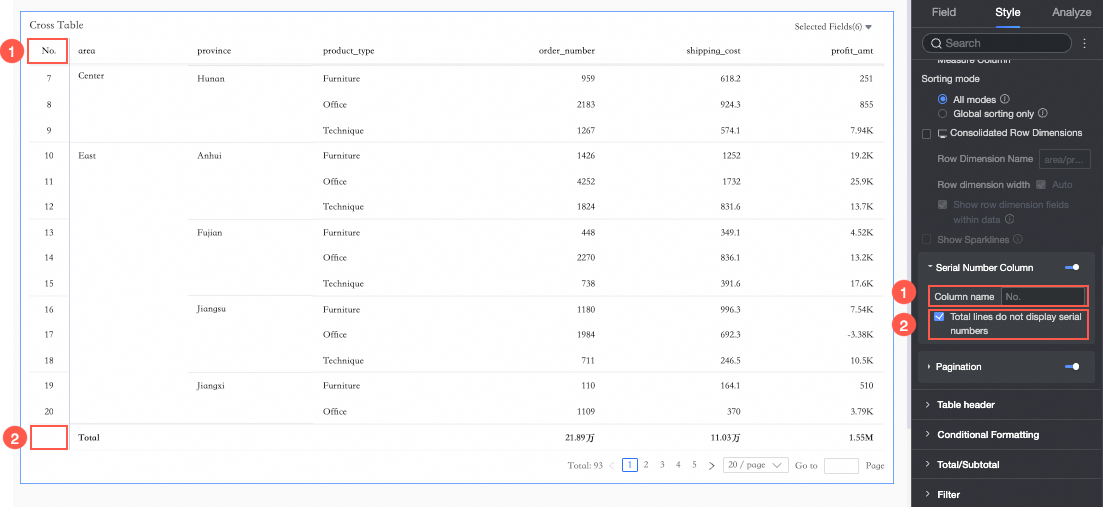Viewport: 1103px width, 507px height.
Task: Click the Column name input field
Action: [x=1042, y=297]
